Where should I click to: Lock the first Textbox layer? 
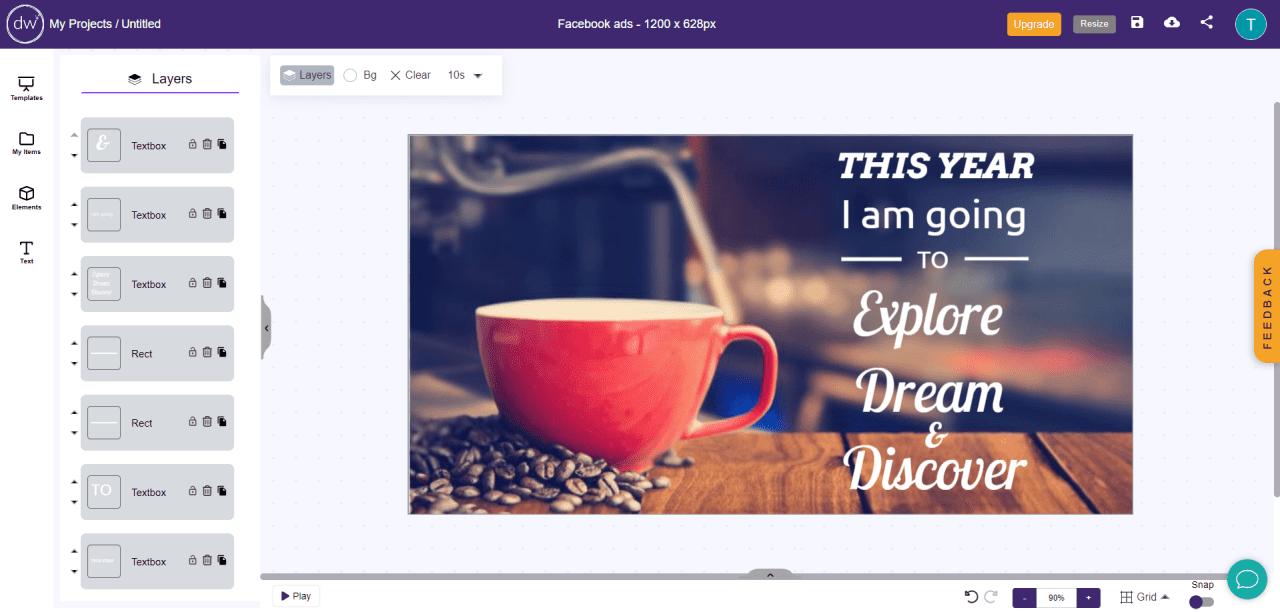(192, 144)
